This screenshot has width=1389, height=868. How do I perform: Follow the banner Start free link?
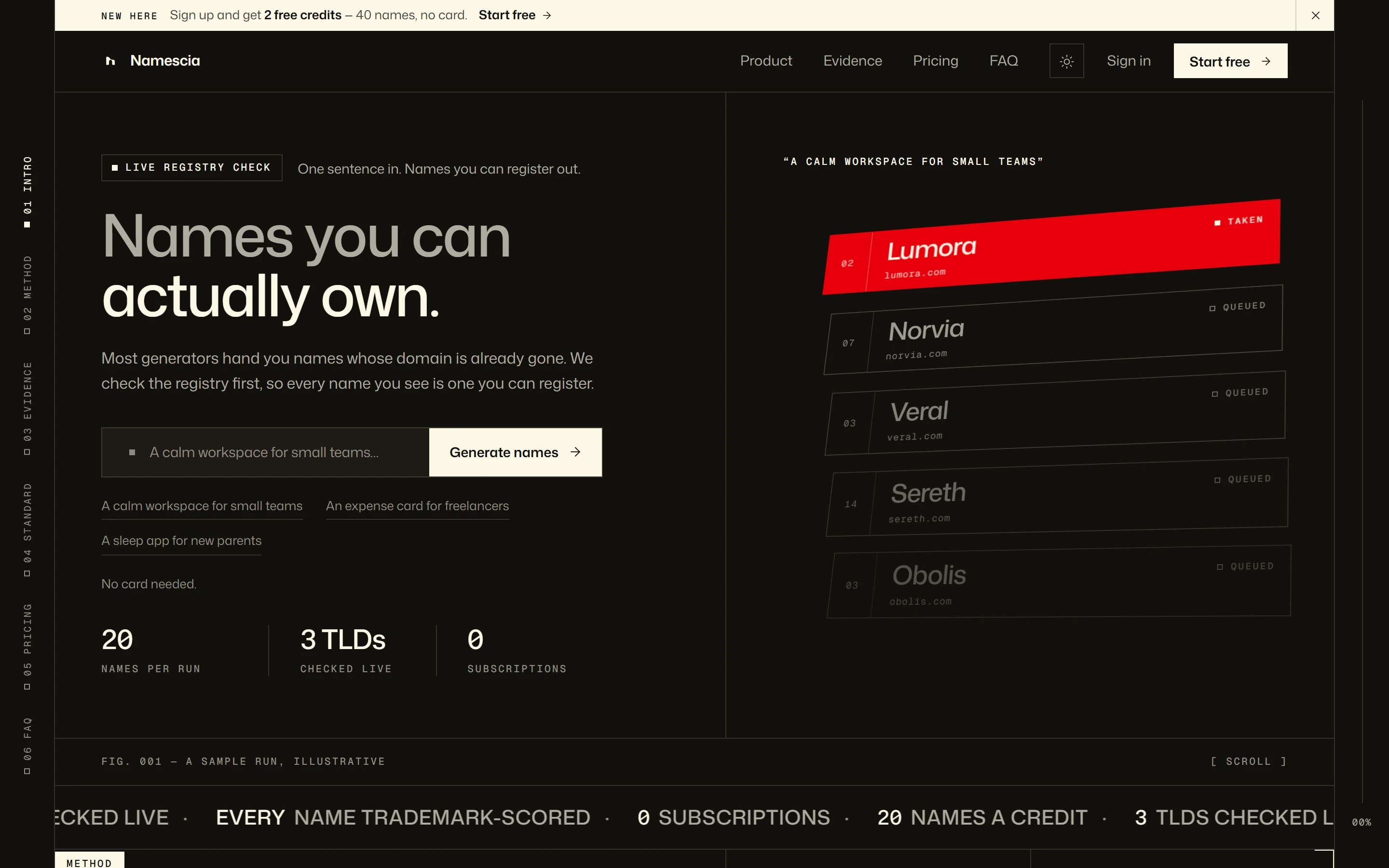pos(515,15)
